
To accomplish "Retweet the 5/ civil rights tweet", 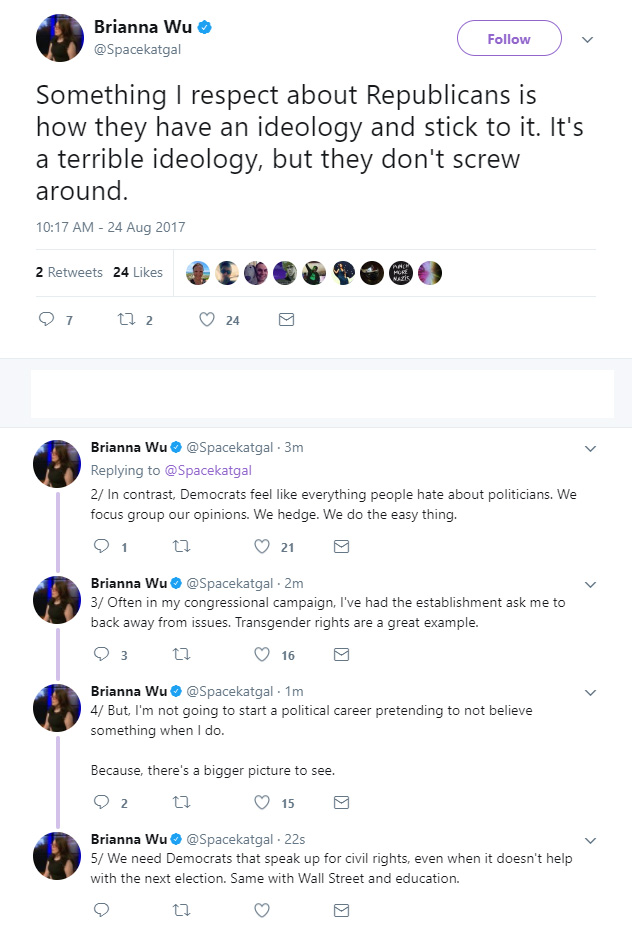I will click(x=181, y=910).
